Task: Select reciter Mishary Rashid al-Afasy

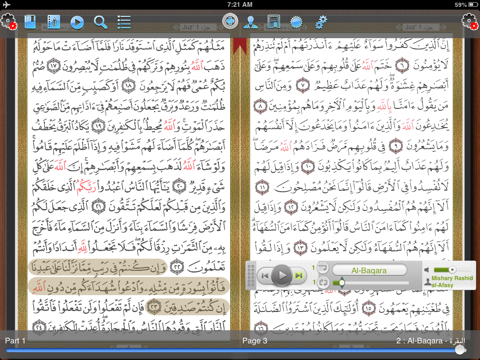Action: 452,281
